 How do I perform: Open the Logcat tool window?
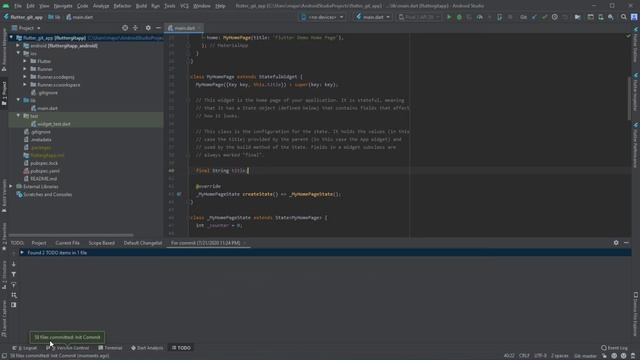25,348
